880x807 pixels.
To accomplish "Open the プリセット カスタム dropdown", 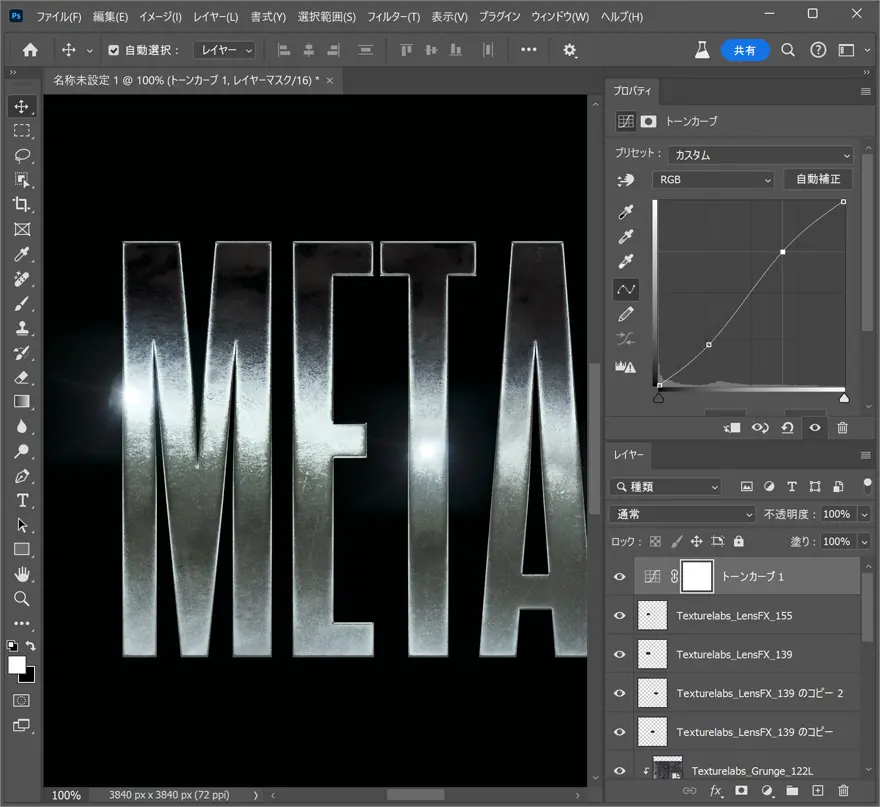I will pyautogui.click(x=761, y=155).
